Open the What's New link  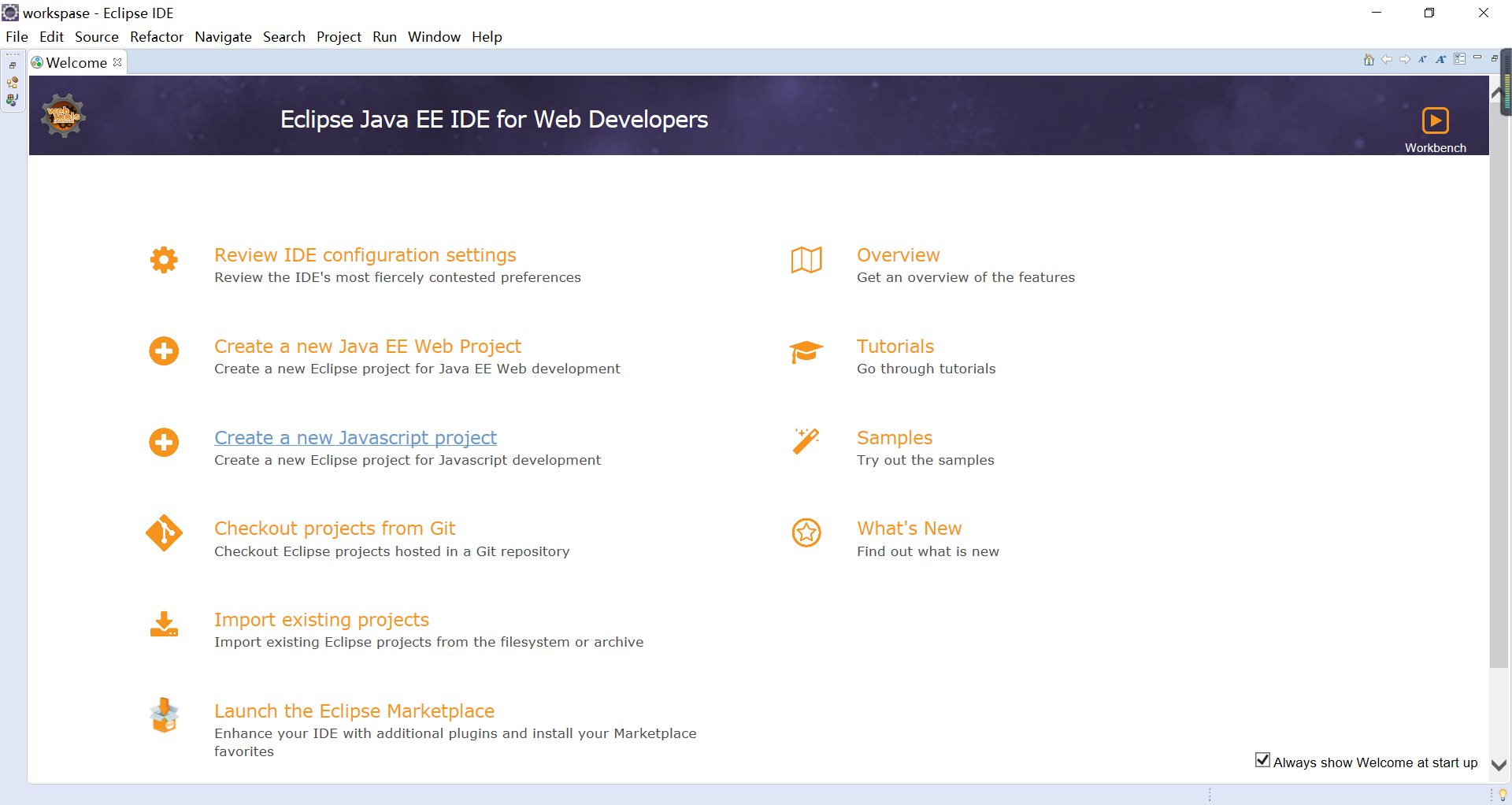910,529
